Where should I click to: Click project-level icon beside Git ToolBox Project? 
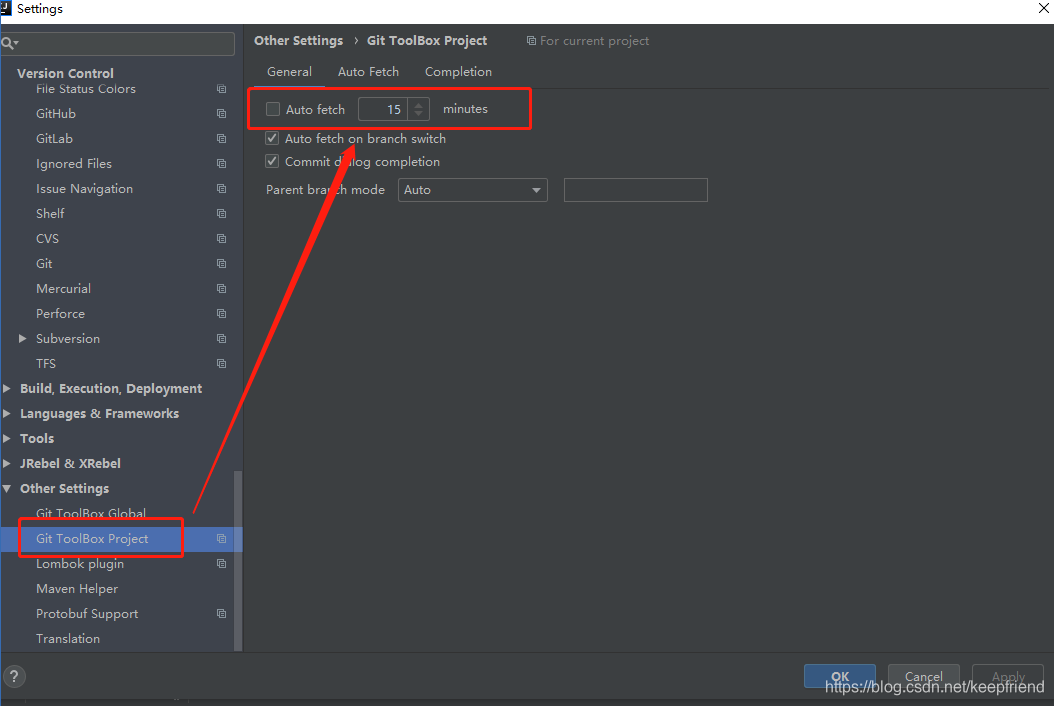click(x=221, y=539)
